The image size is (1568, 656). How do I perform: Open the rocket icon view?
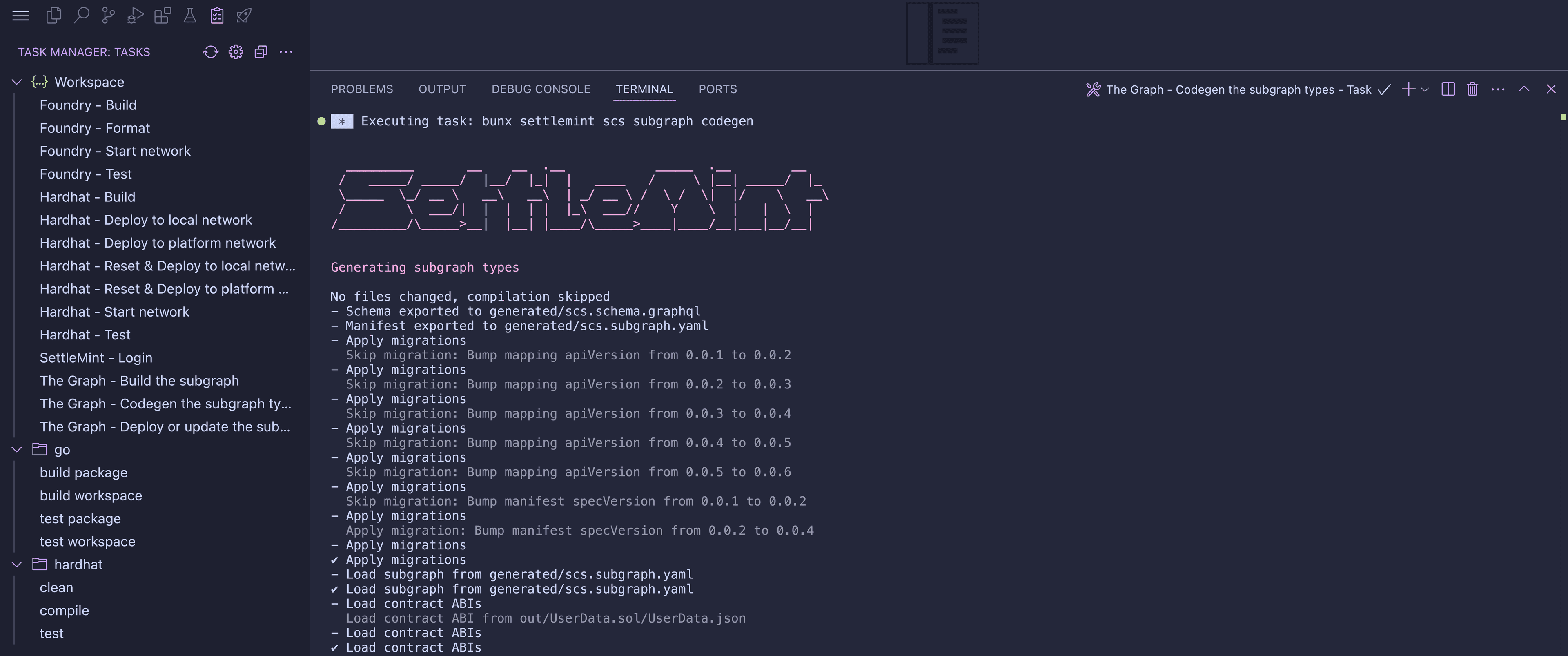244,16
